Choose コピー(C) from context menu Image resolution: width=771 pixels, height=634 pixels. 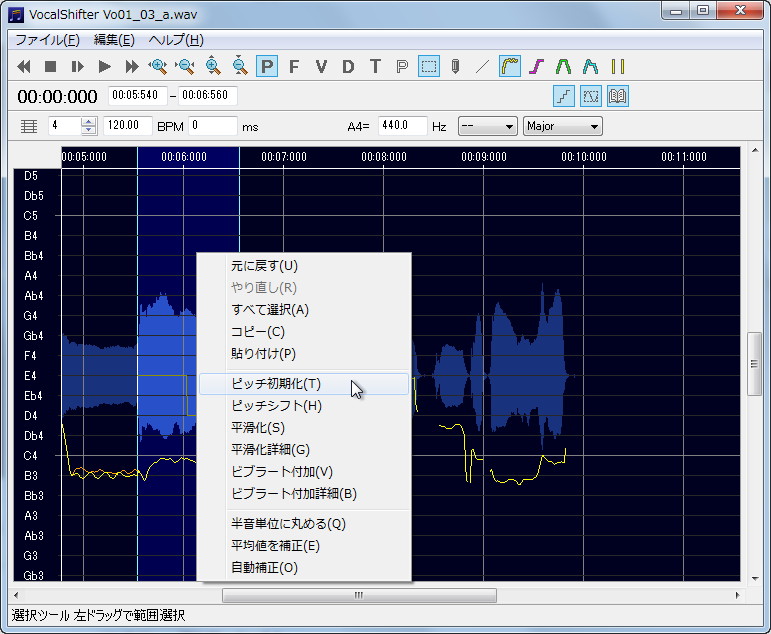(x=304, y=332)
